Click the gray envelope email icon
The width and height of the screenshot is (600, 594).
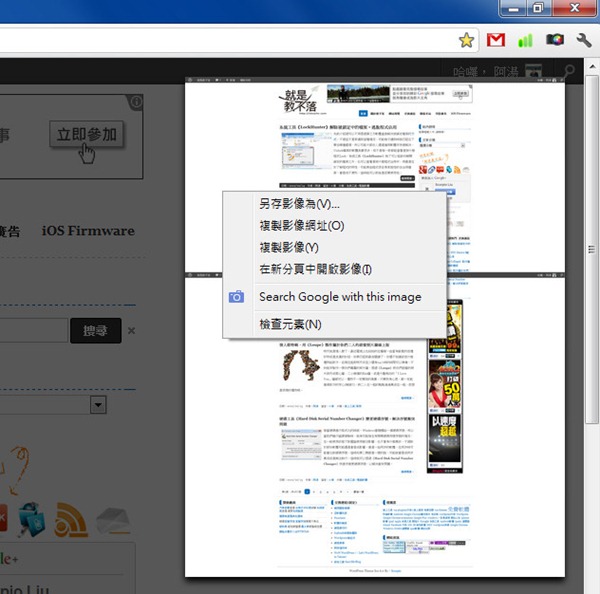coord(114,519)
